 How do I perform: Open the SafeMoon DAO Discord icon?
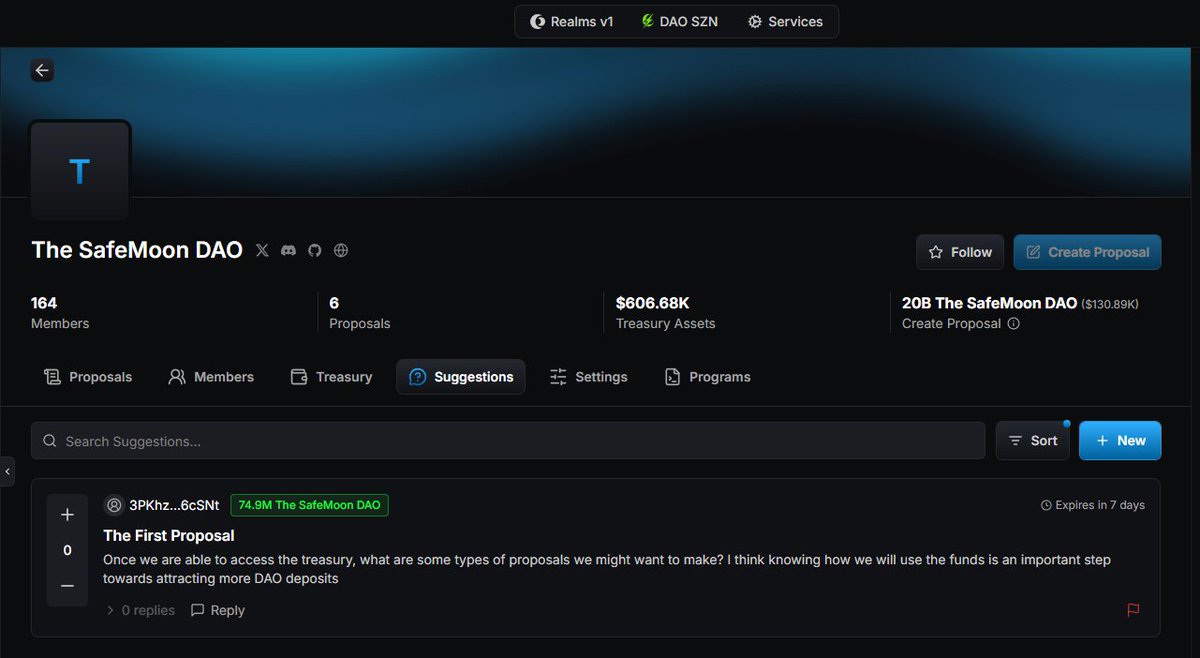288,250
